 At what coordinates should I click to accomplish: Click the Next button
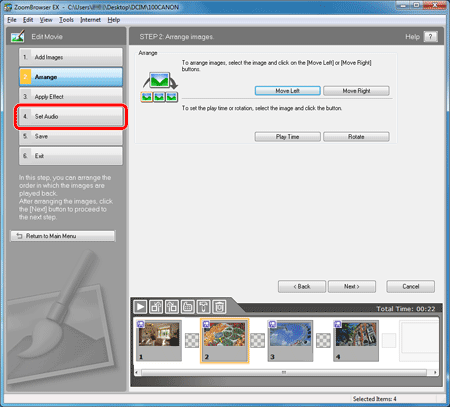point(352,286)
